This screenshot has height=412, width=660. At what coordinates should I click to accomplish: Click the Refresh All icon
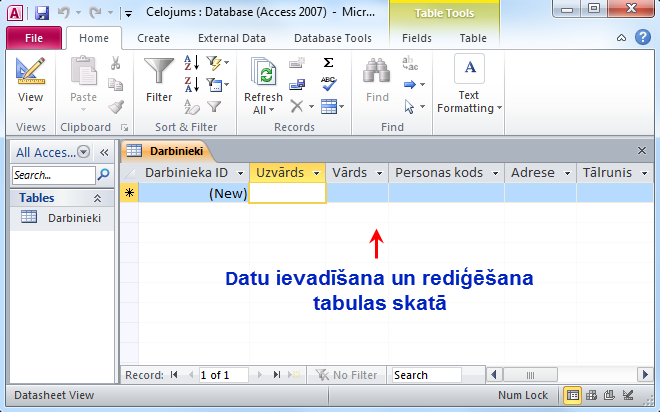pos(265,73)
